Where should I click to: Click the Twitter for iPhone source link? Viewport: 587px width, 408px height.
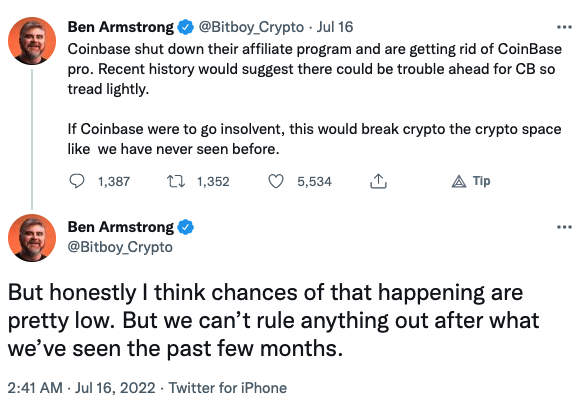point(228,388)
